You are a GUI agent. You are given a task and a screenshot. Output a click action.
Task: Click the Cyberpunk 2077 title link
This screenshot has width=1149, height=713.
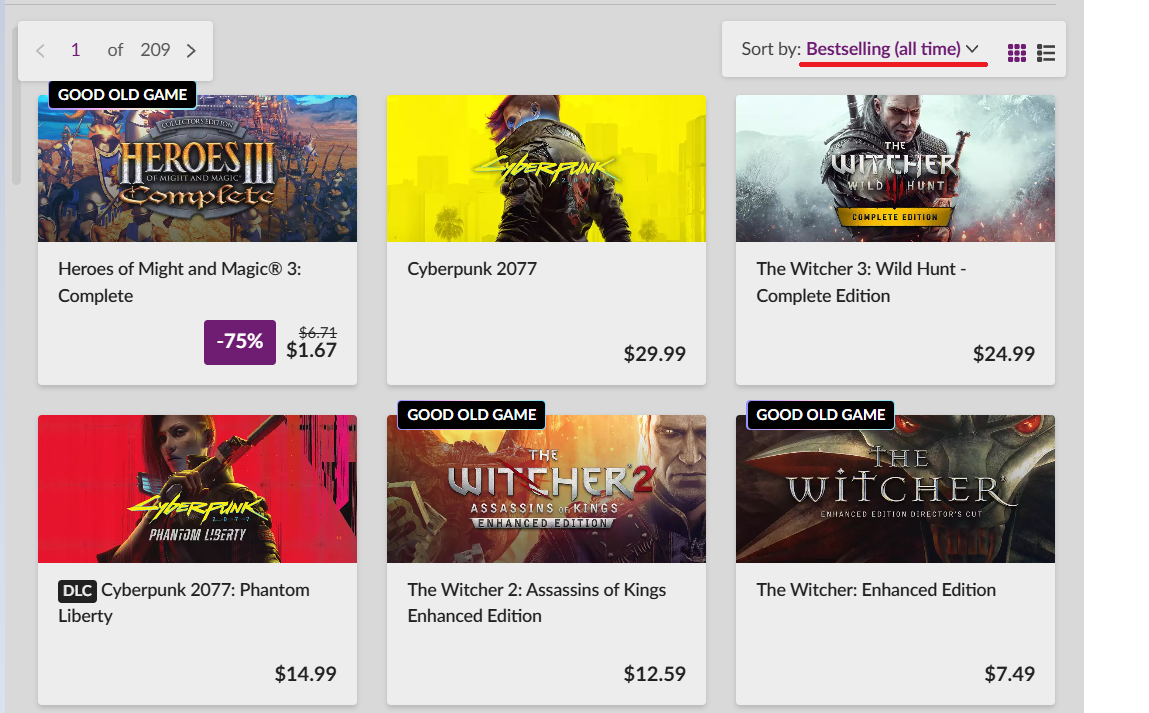click(472, 269)
